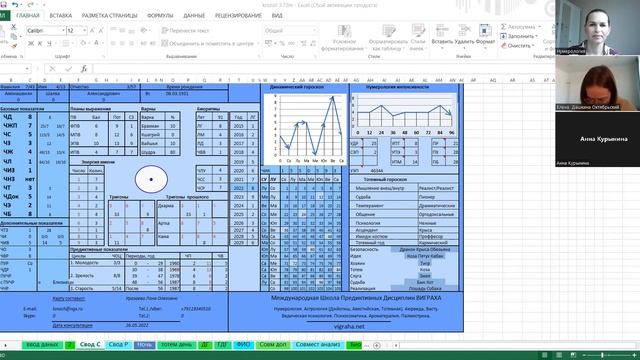Open the Calibri font name dropdown
The width and height of the screenshot is (640, 360).
(63, 31)
